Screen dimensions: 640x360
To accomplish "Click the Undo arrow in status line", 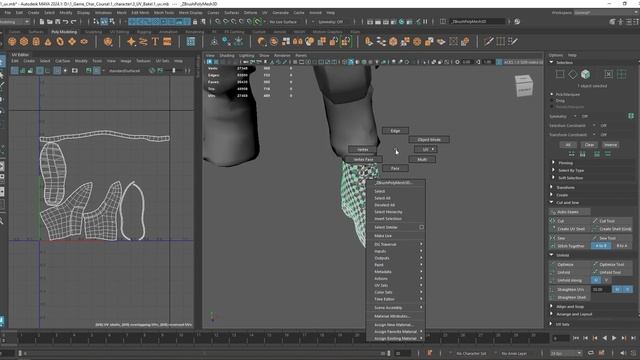I will [65, 22].
